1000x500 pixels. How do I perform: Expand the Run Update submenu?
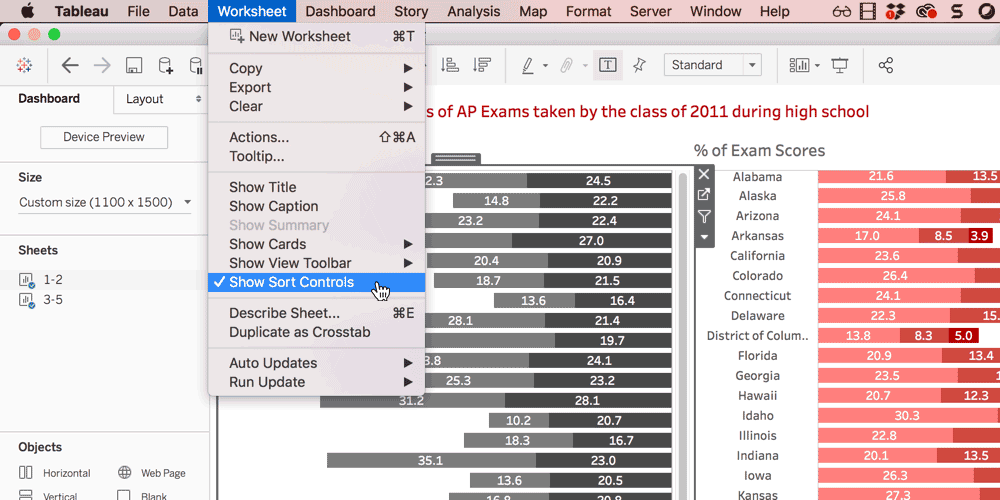316,382
